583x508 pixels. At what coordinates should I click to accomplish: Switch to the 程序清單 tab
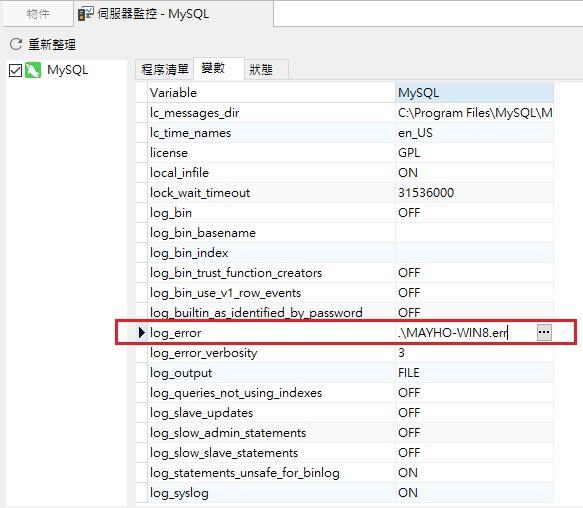pos(164,69)
